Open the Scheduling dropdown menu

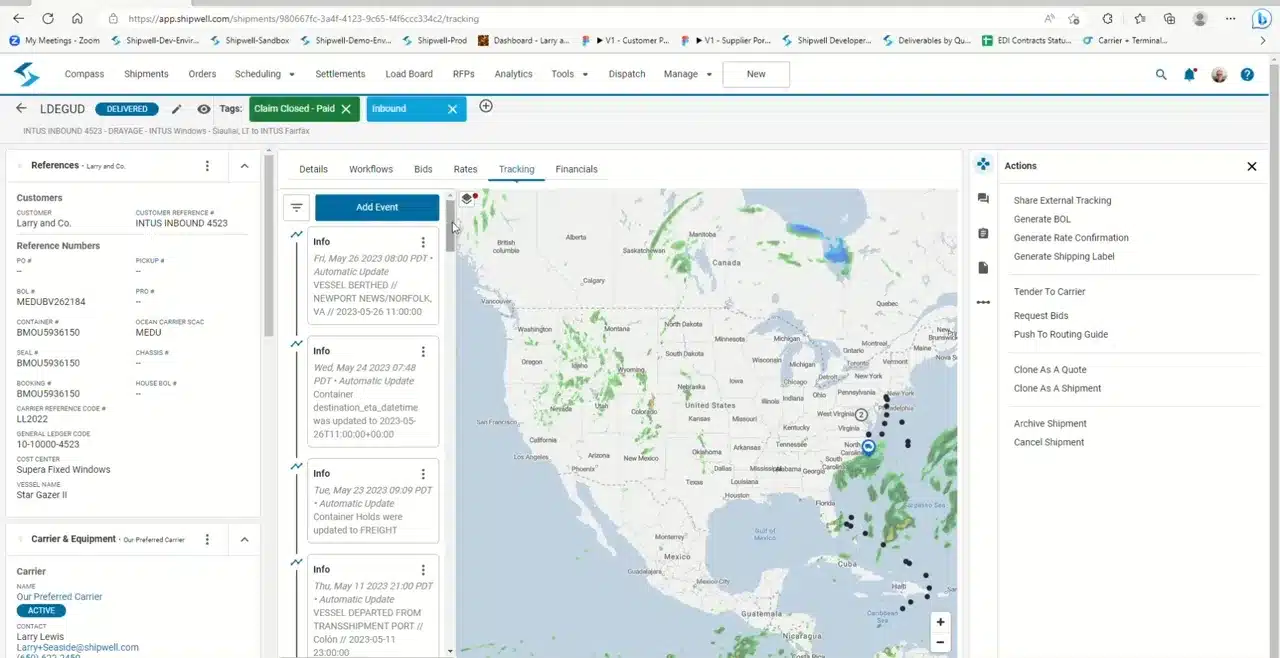264,73
